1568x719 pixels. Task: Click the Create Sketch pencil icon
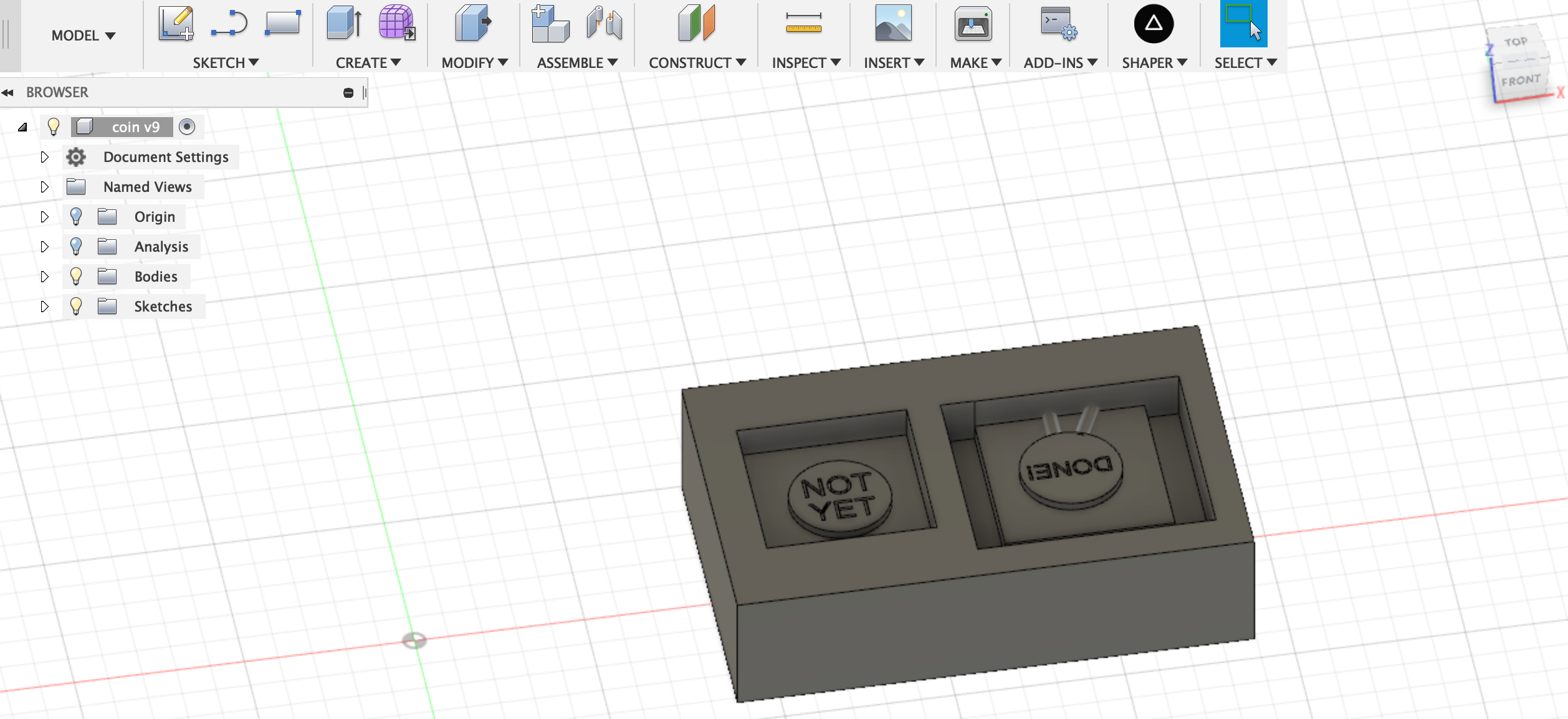tap(176, 24)
